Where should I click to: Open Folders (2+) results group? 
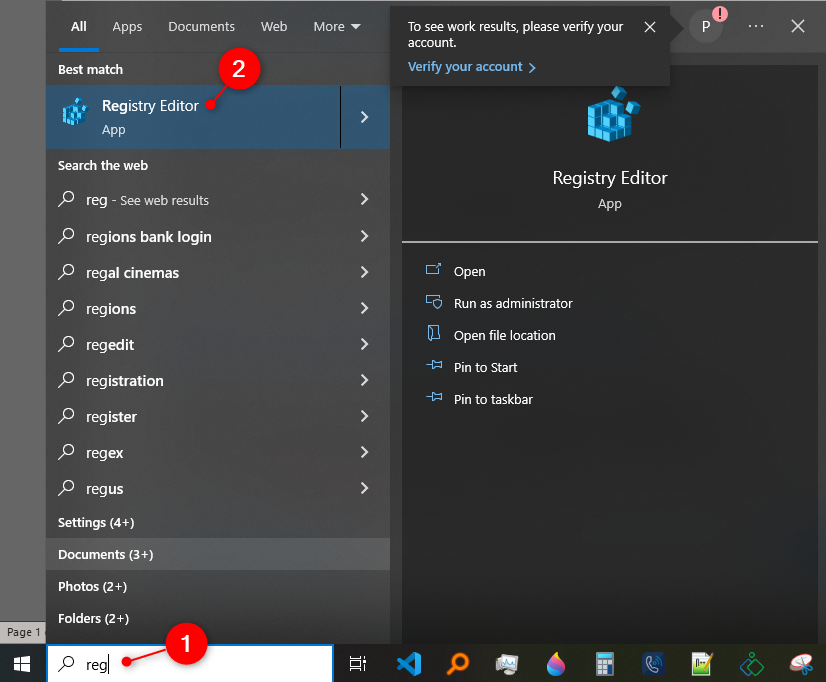click(x=218, y=618)
